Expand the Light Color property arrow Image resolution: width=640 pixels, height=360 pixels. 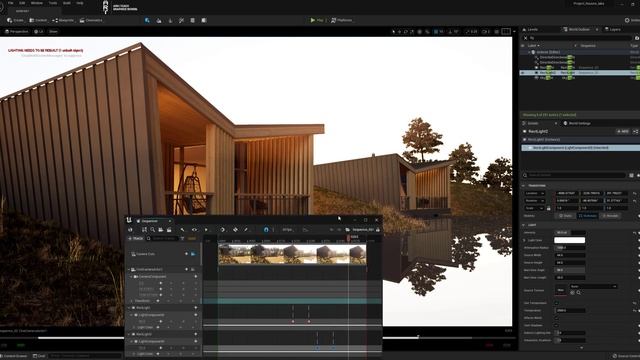(524, 240)
